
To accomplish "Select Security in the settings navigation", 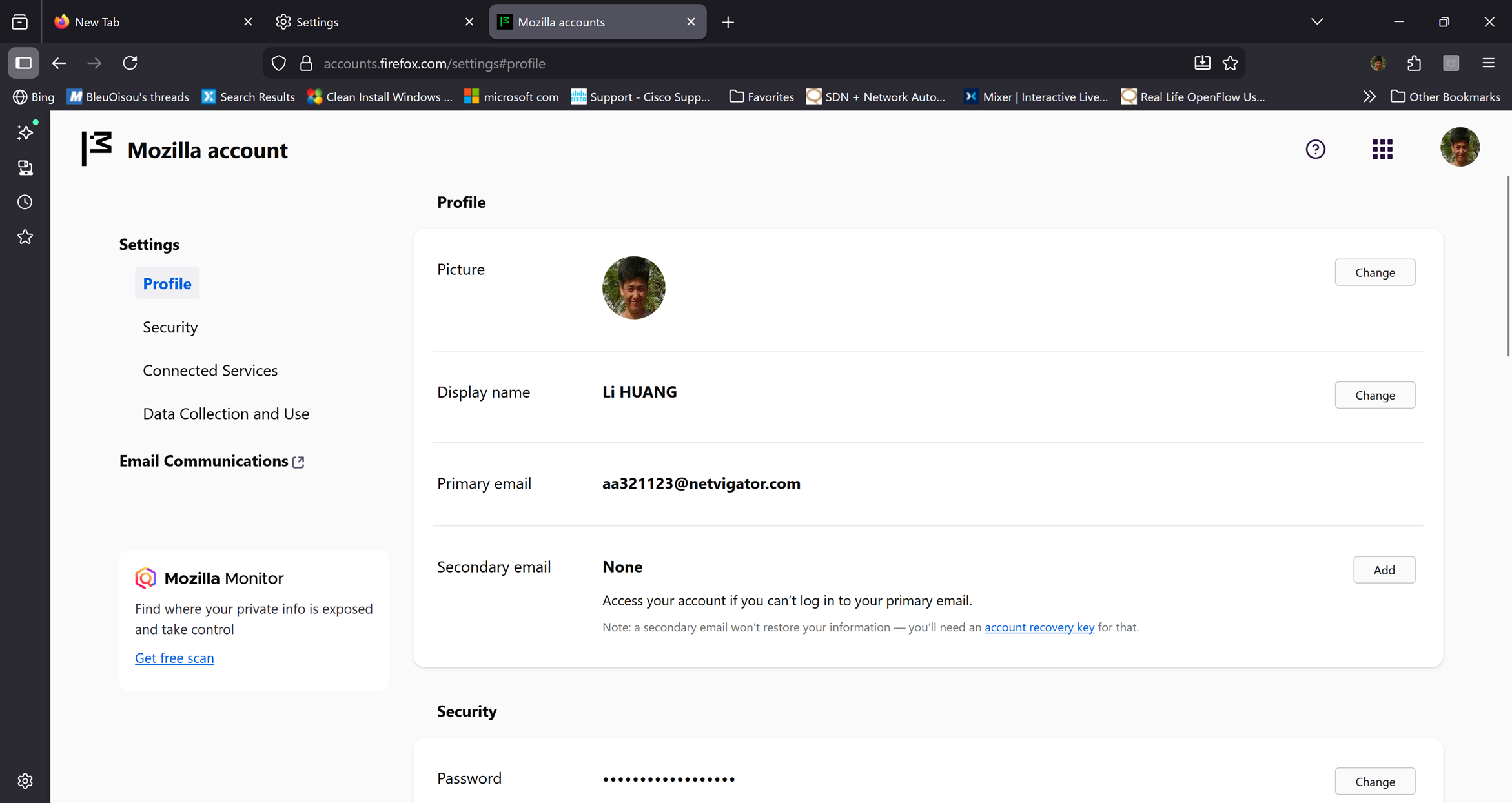I will [x=170, y=327].
